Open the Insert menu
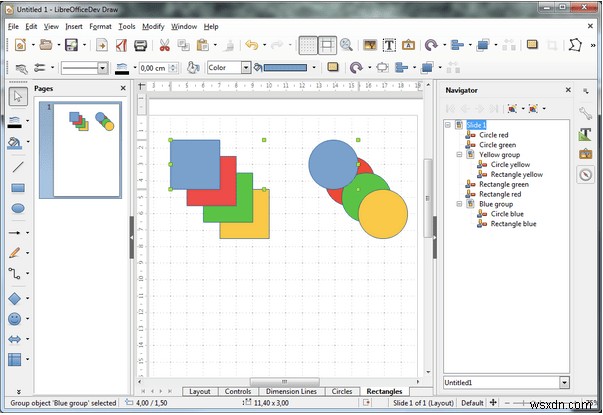This screenshot has height=415, width=603. click(x=74, y=27)
